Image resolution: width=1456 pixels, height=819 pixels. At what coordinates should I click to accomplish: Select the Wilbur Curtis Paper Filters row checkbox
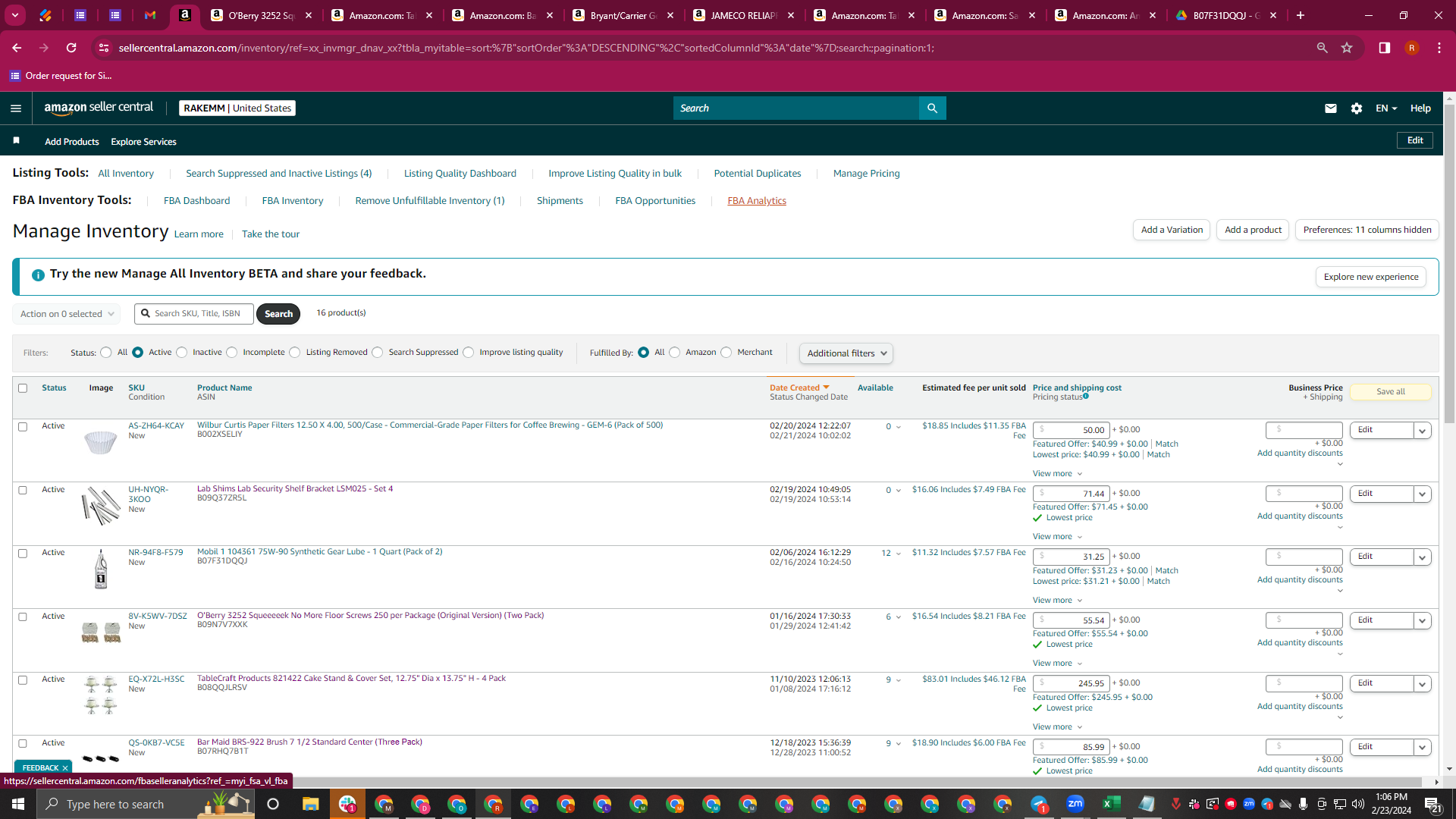pos(23,427)
